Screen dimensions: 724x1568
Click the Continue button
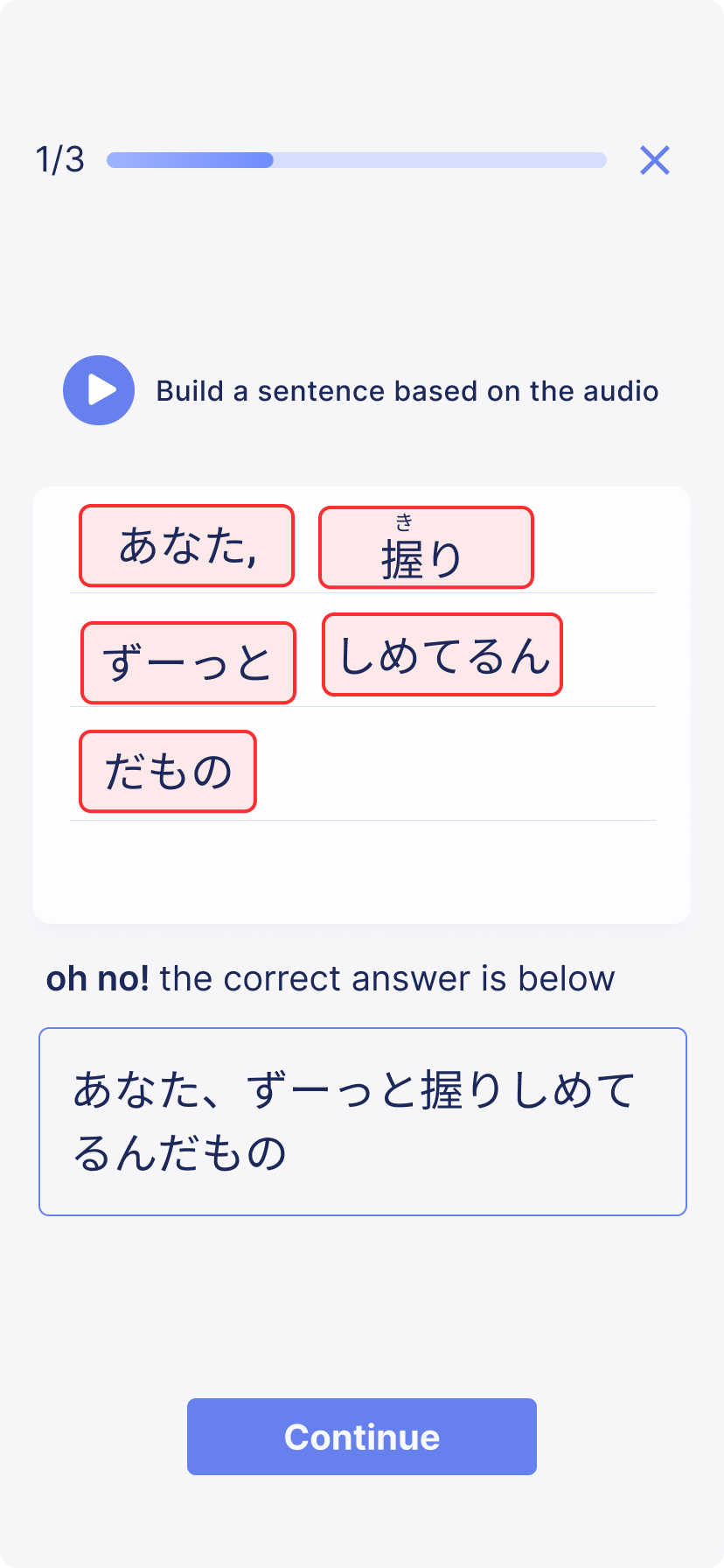point(362,1437)
